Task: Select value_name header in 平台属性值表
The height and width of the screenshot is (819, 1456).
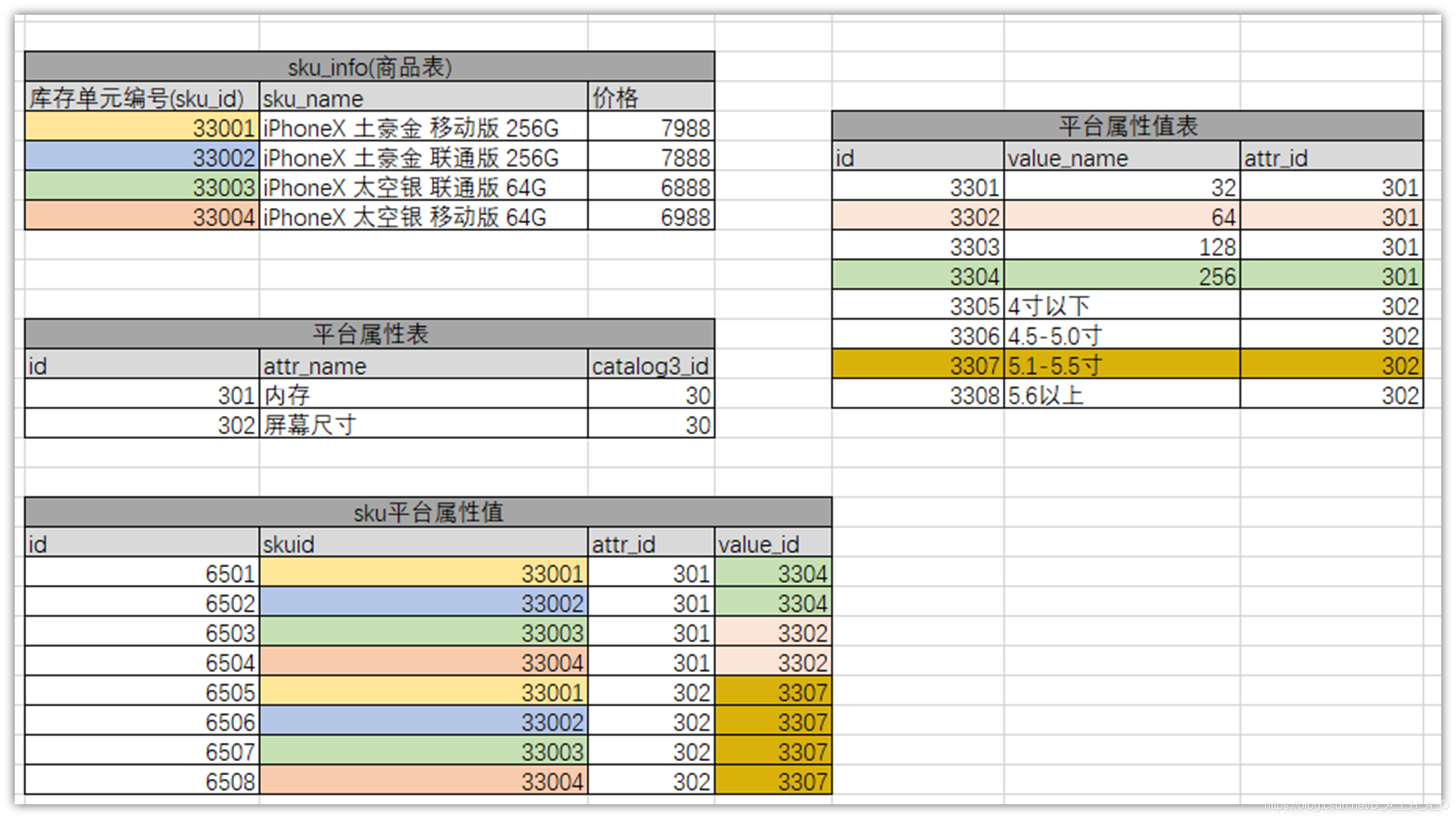Action: 1121,157
